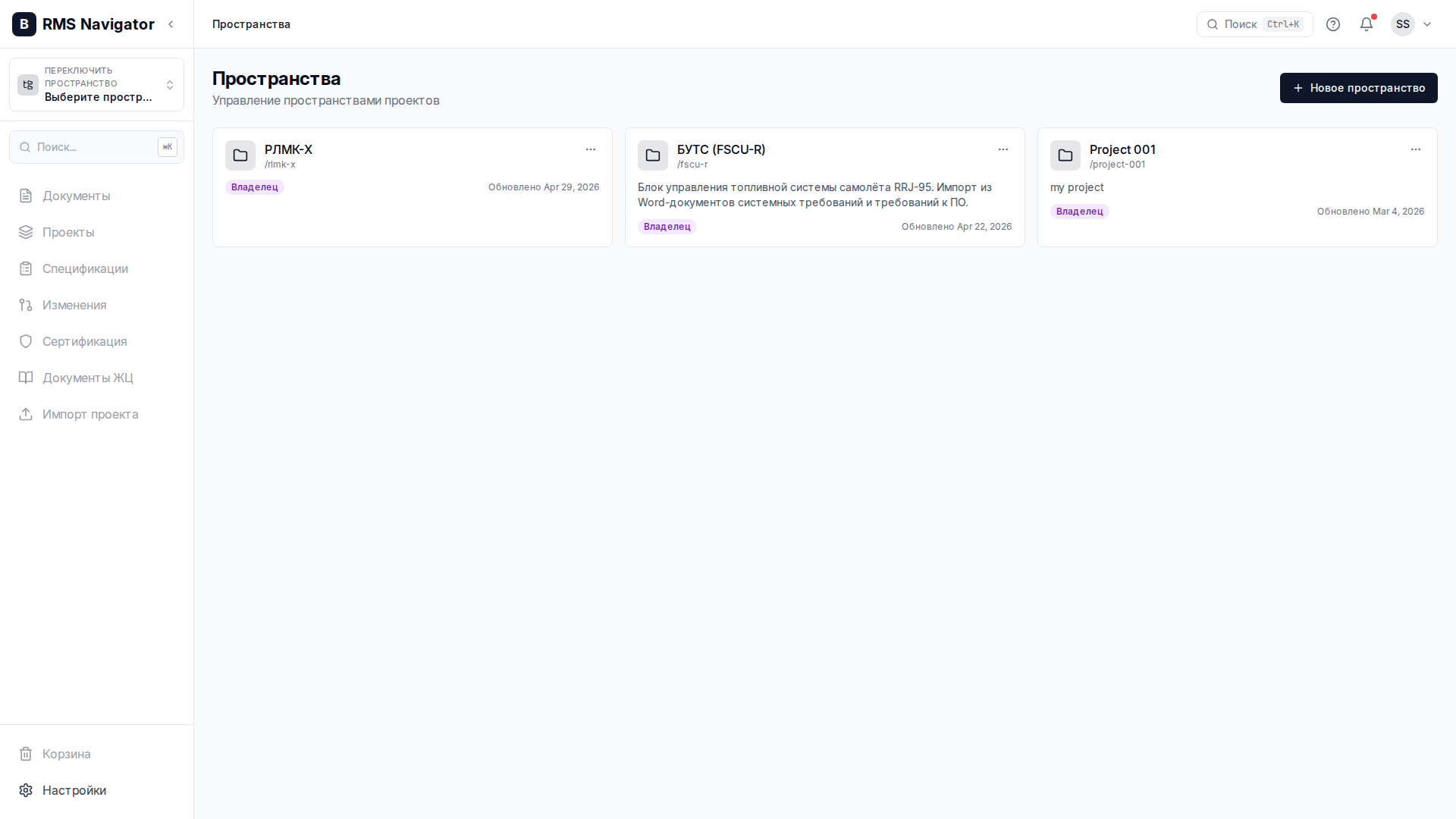
Task: Click the sidebar search magnifier icon
Action: point(25,147)
